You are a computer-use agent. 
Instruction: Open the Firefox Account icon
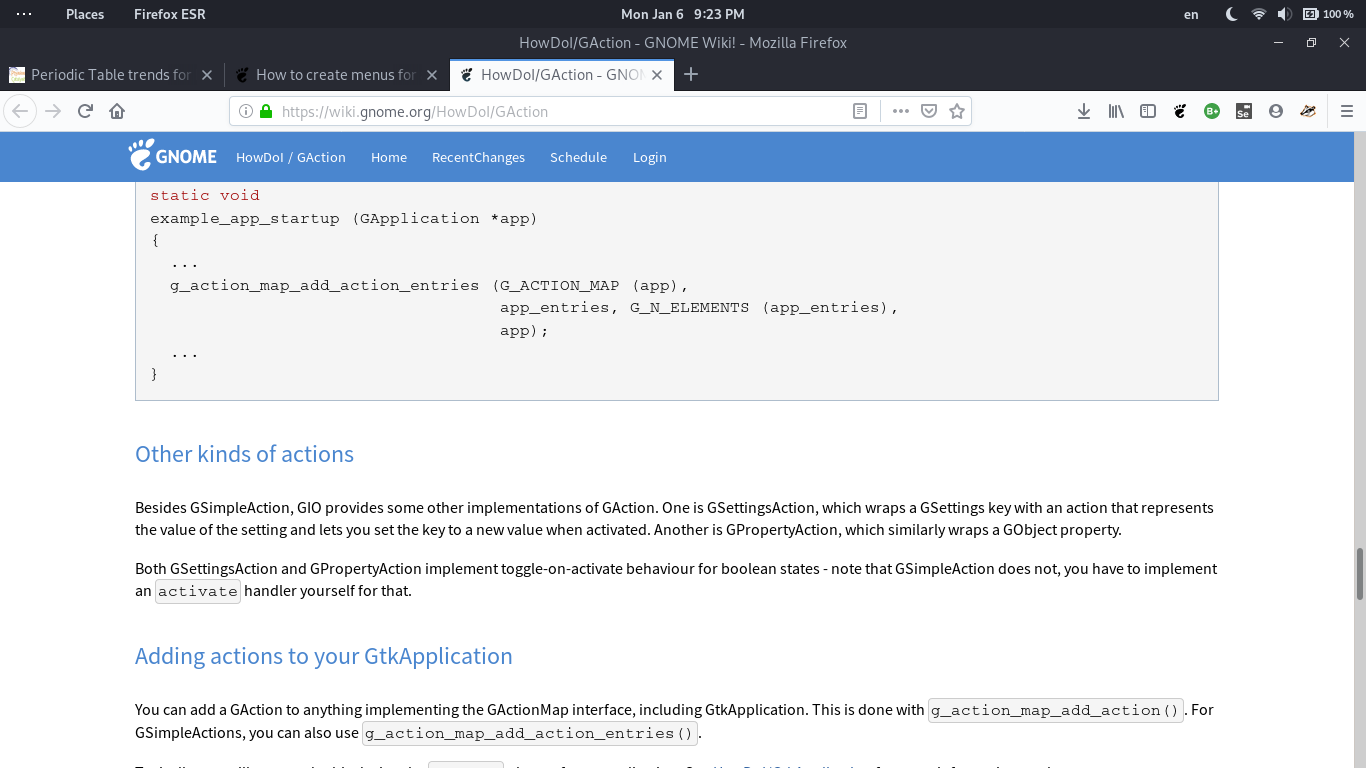[1275, 111]
